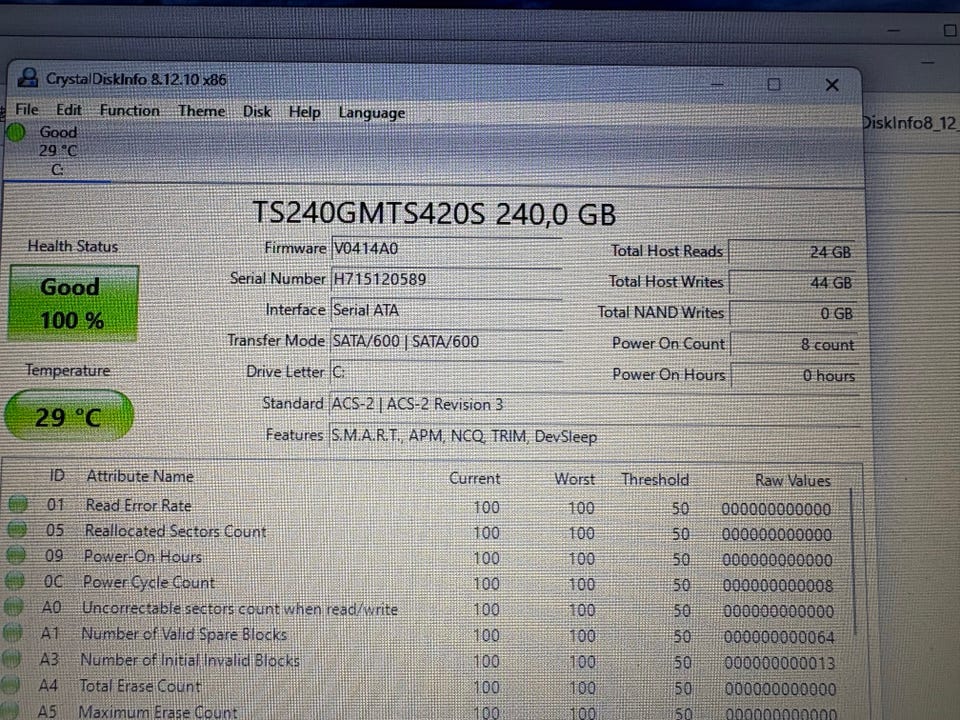Open the File menu
The width and height of the screenshot is (960, 720).
[x=26, y=110]
